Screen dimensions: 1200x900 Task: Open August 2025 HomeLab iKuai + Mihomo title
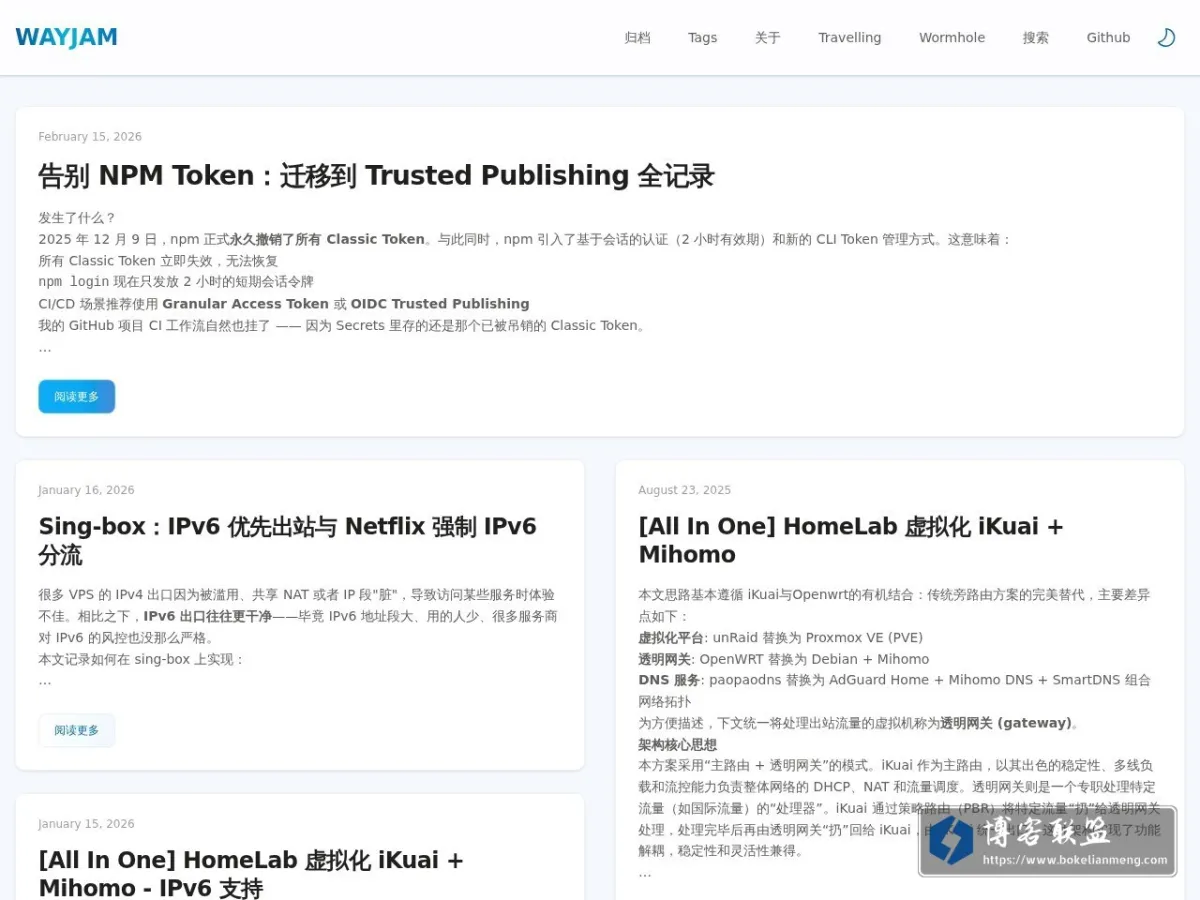click(851, 540)
